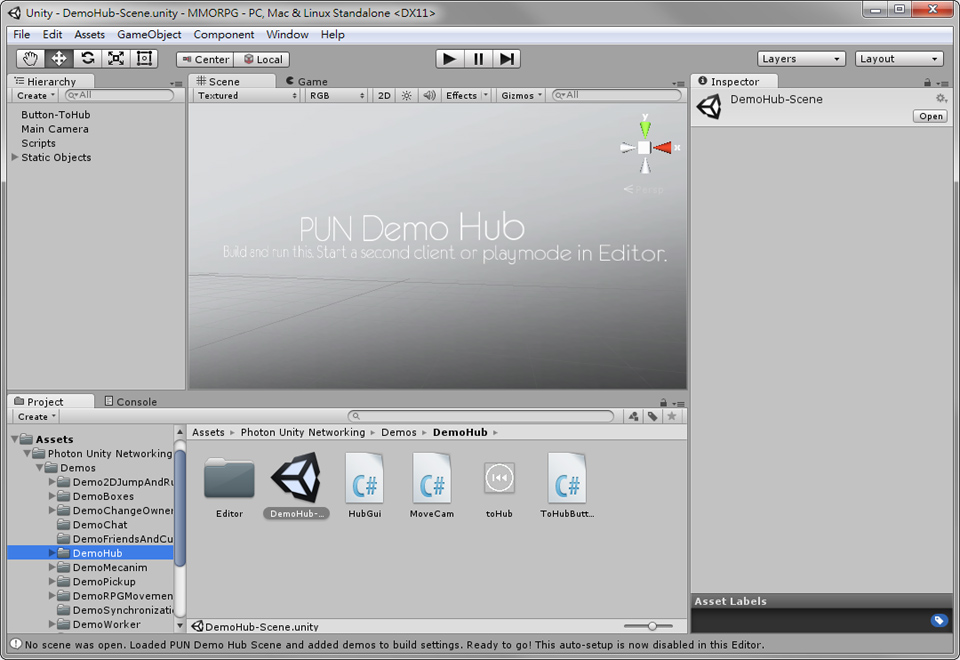Select the Rect transform tool
Image resolution: width=960 pixels, height=660 pixels.
[x=144, y=58]
